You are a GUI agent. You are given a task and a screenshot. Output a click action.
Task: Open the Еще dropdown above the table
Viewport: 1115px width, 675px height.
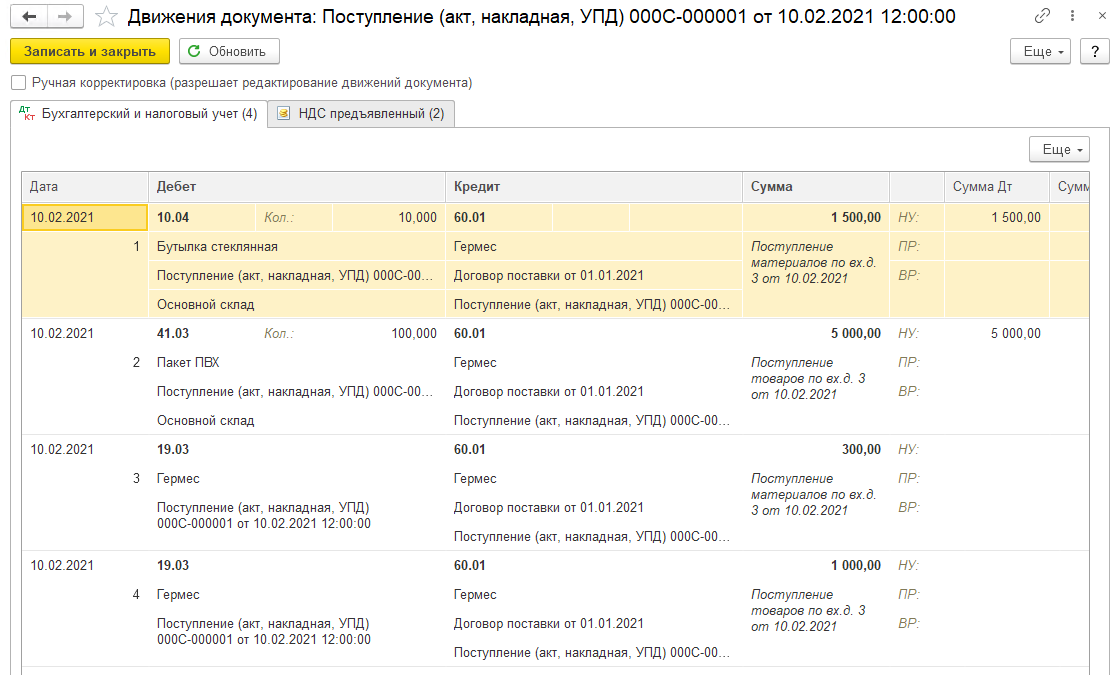pos(1059,149)
